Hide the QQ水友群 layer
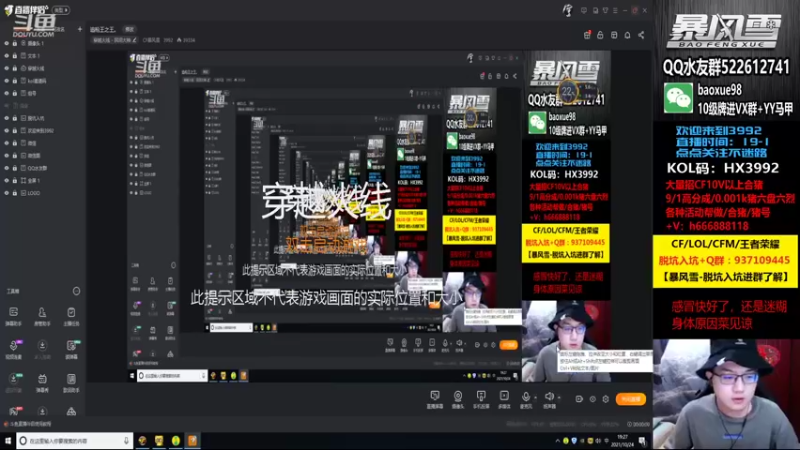The height and width of the screenshot is (450, 800). (x=7, y=168)
